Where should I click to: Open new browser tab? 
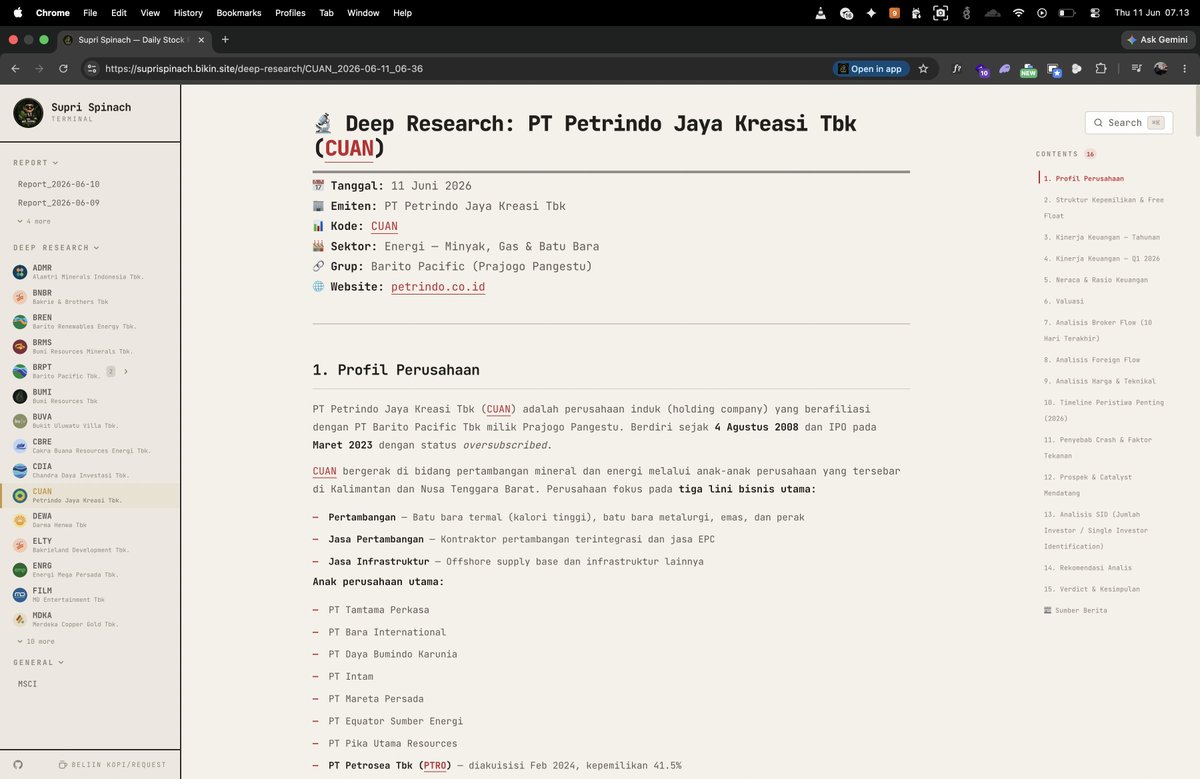tap(225, 39)
